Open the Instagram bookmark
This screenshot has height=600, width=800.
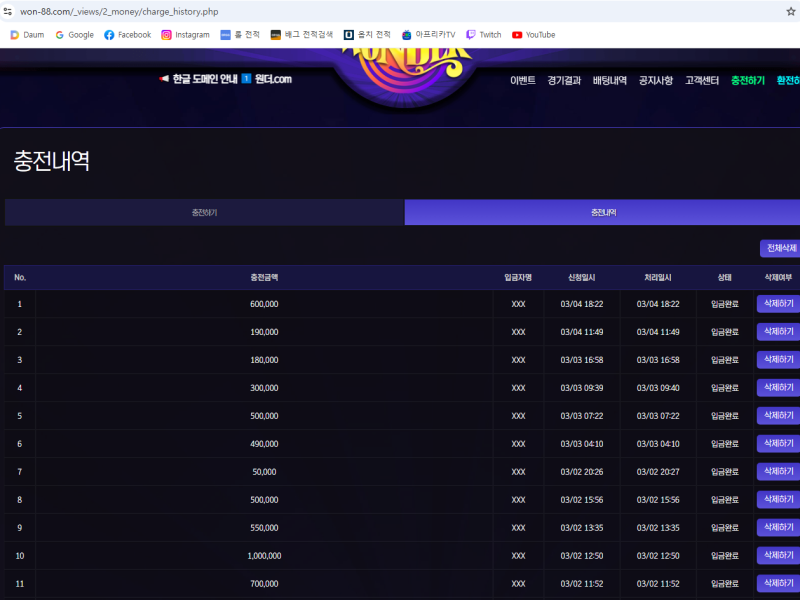185,35
